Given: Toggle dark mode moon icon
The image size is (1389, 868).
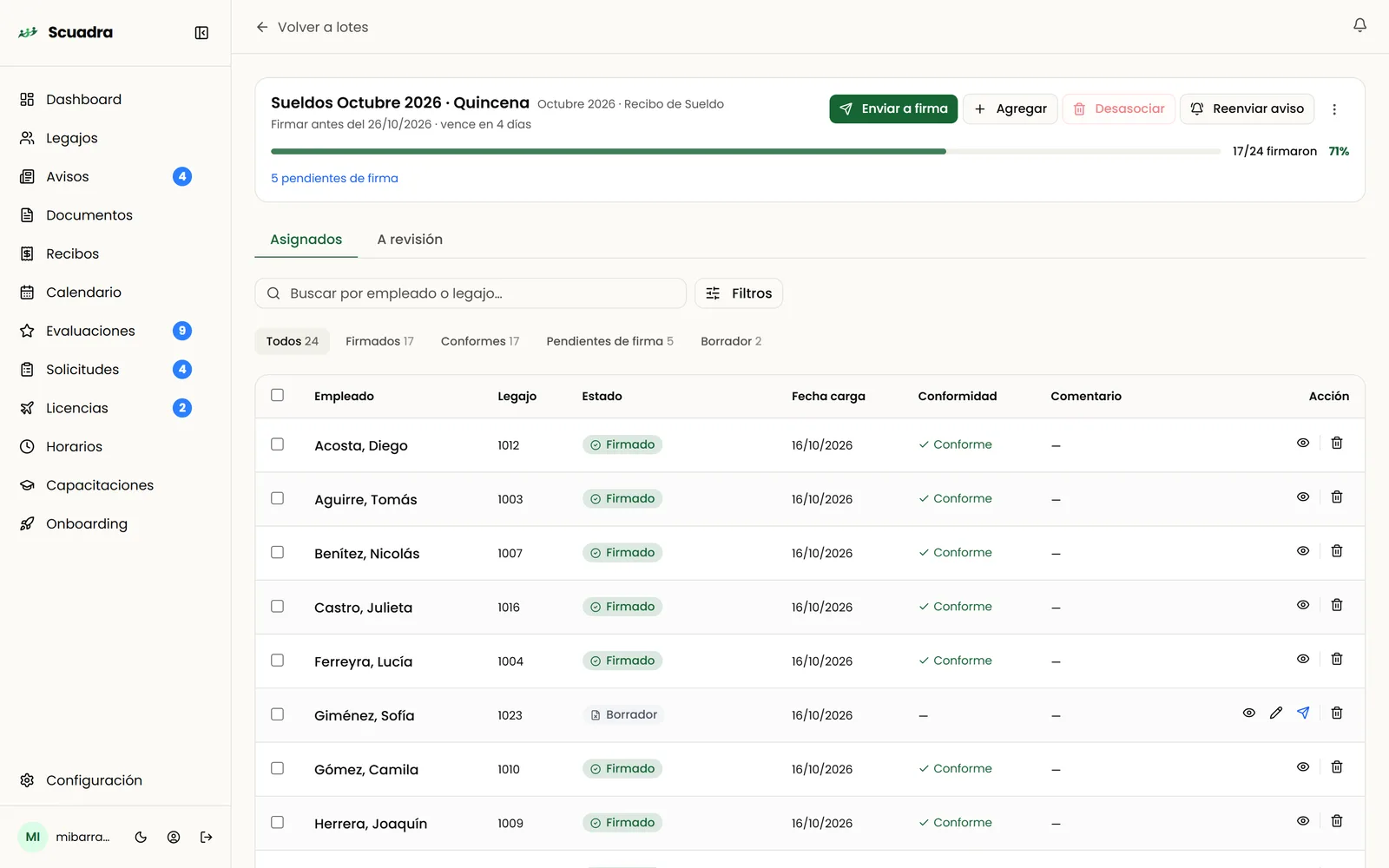Looking at the screenshot, I should click(141, 838).
